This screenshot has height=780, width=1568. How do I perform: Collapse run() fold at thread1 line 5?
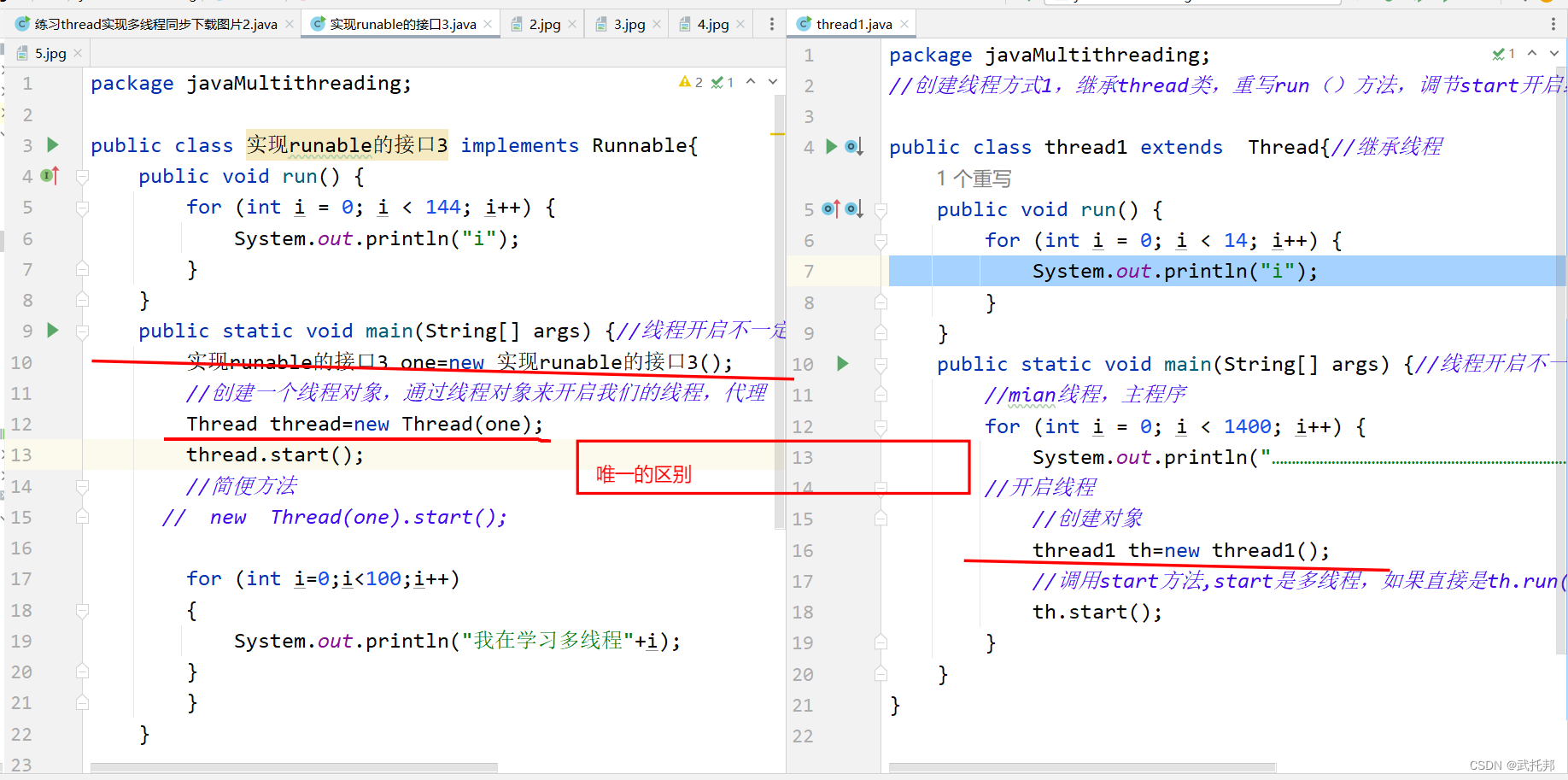coord(881,209)
